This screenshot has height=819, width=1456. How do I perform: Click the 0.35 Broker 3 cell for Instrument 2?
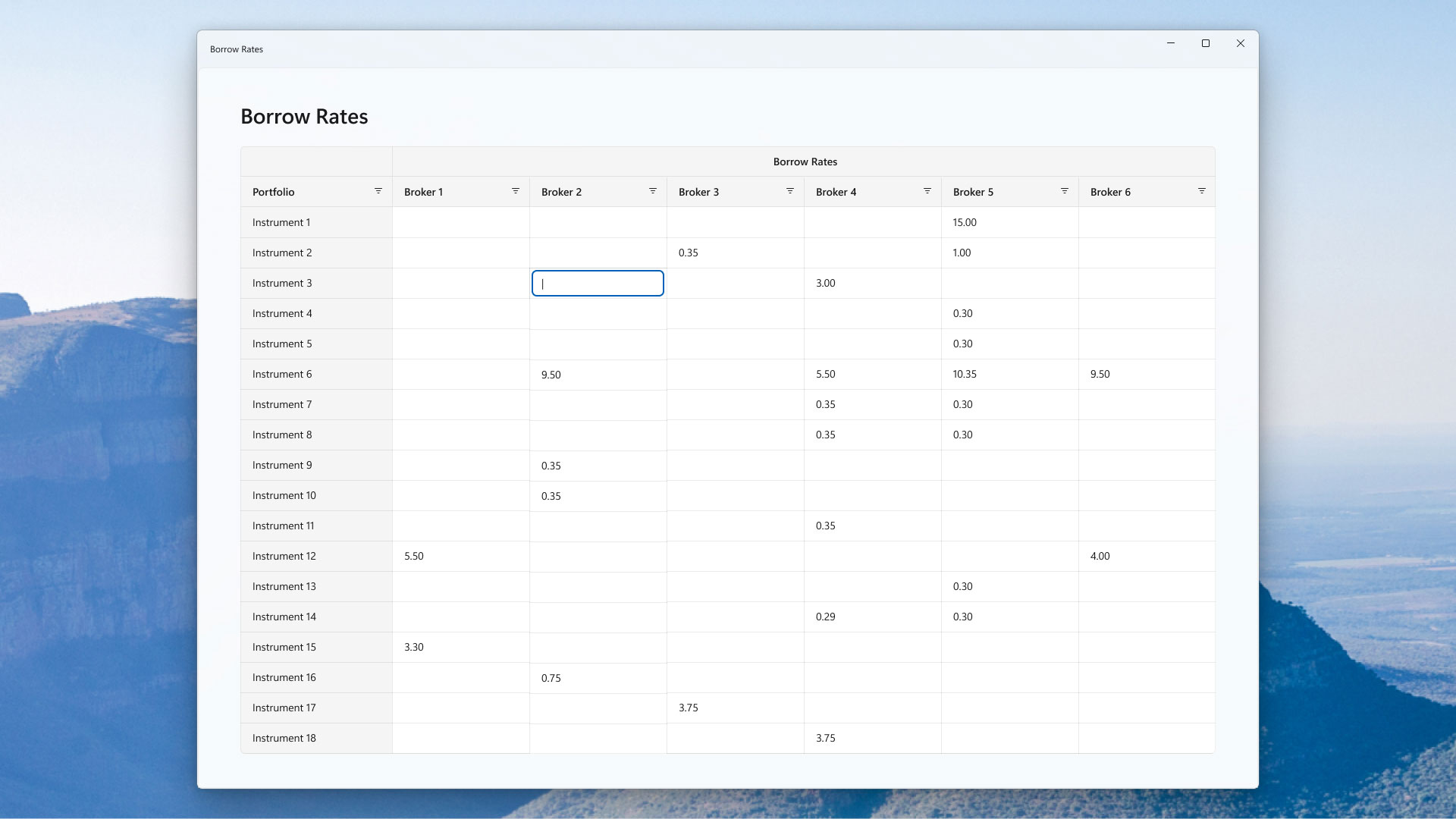pos(734,253)
